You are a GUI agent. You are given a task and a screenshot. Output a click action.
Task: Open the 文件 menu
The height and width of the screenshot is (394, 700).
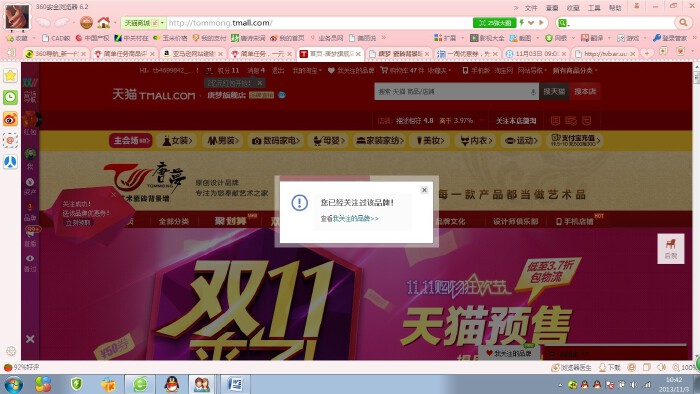pos(531,8)
